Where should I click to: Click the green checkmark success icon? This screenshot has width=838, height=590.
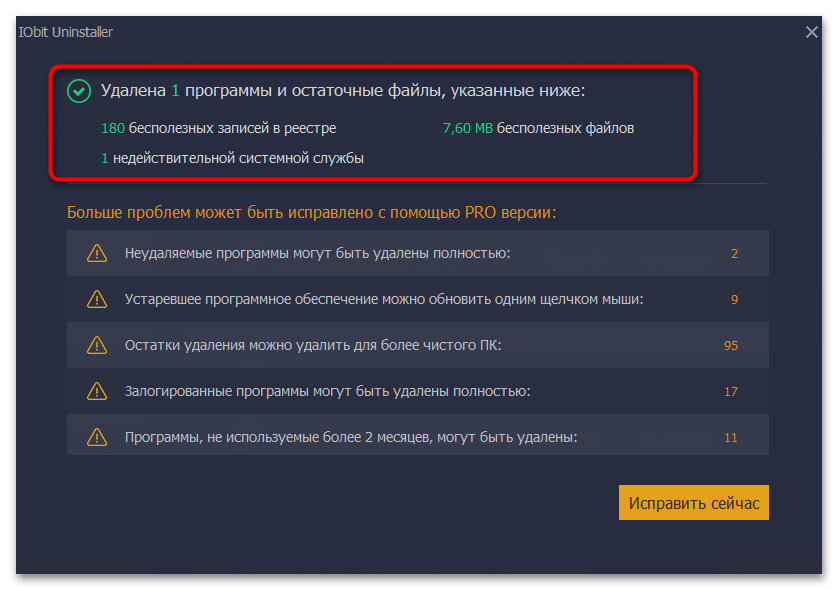click(78, 91)
